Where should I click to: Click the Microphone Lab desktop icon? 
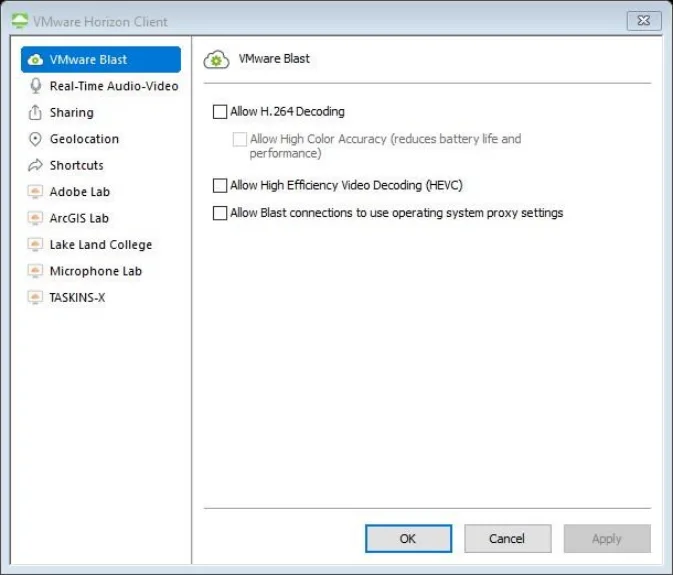(35, 271)
